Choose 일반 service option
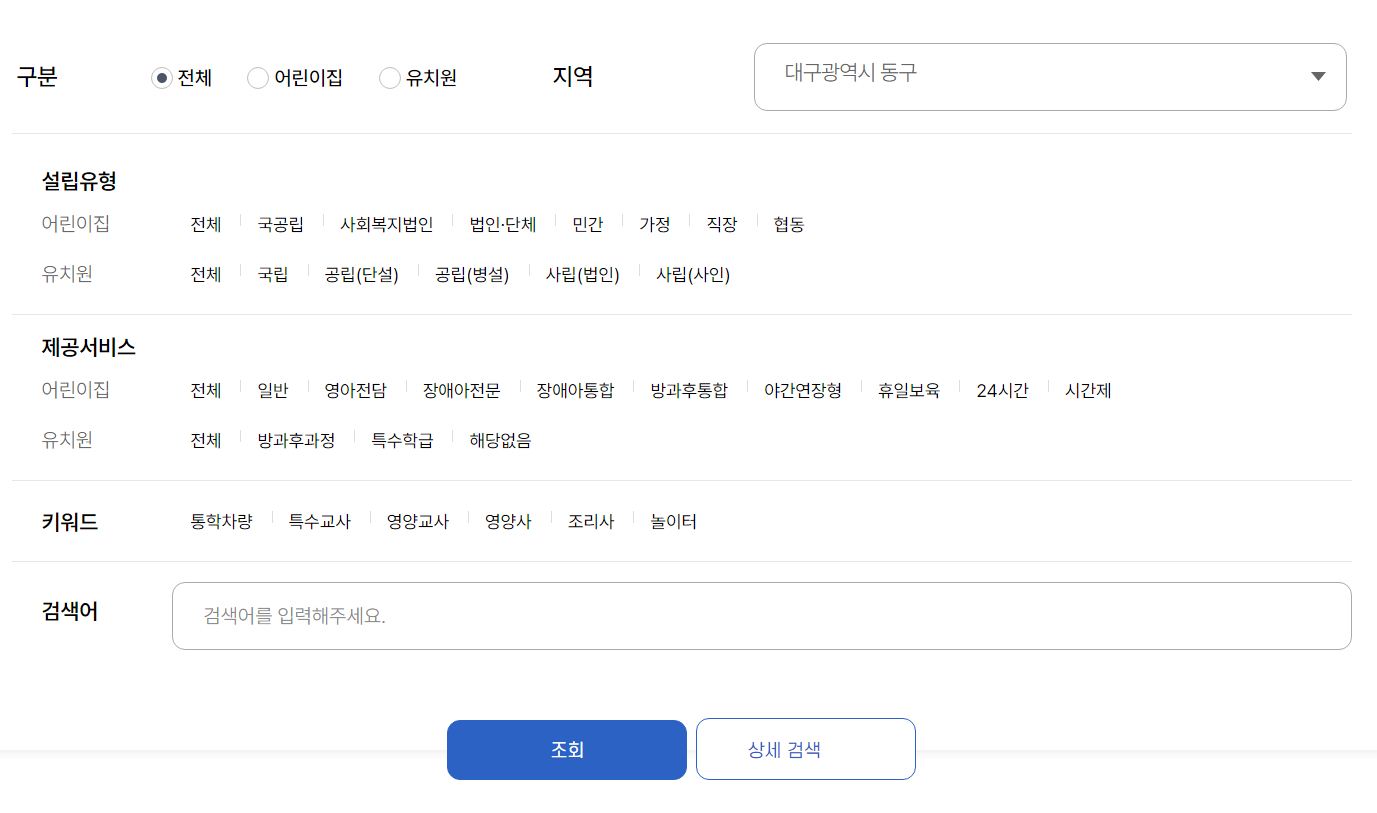The image size is (1377, 813). [273, 390]
